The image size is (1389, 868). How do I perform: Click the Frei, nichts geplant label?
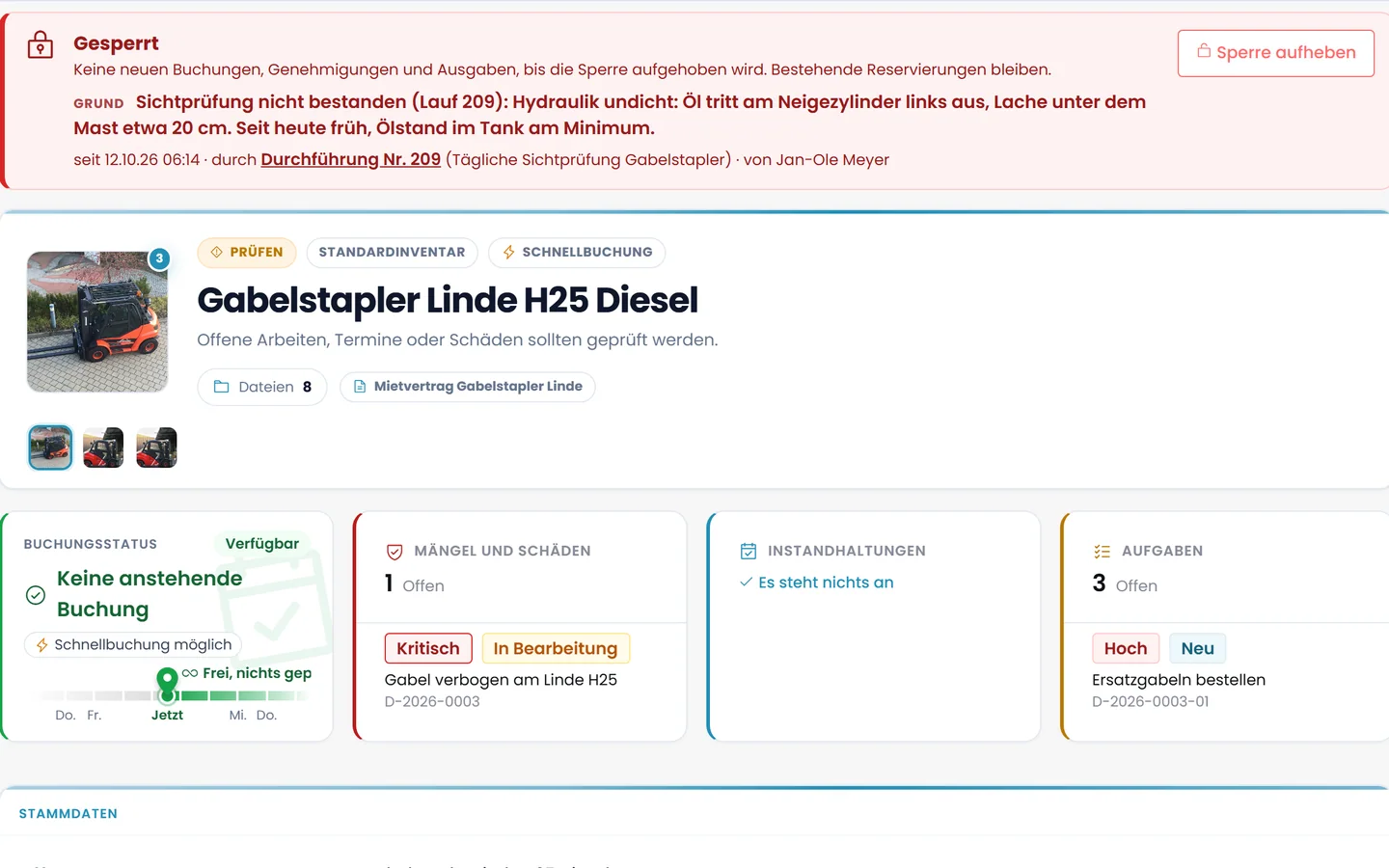tap(257, 673)
